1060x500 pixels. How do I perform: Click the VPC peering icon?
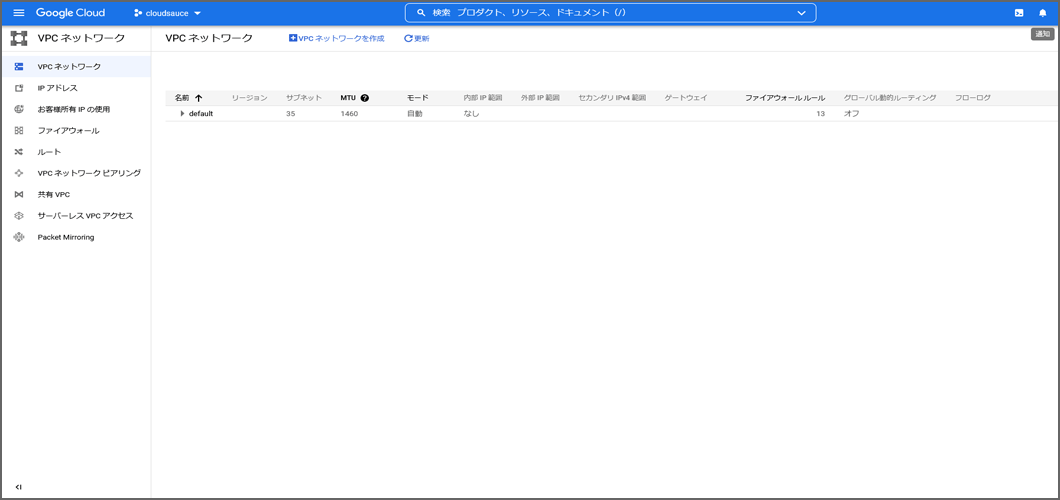point(19,173)
